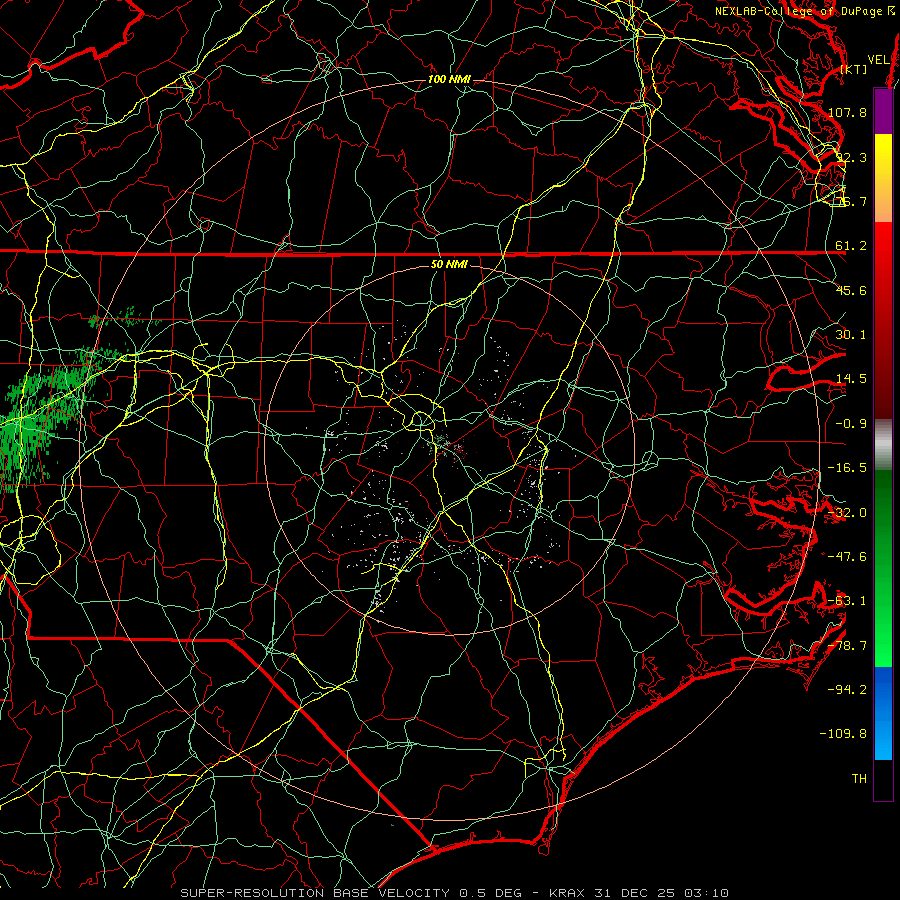Viewport: 900px width, 900px height.
Task: Click the -109.8 velocity scale value
Action: click(843, 734)
